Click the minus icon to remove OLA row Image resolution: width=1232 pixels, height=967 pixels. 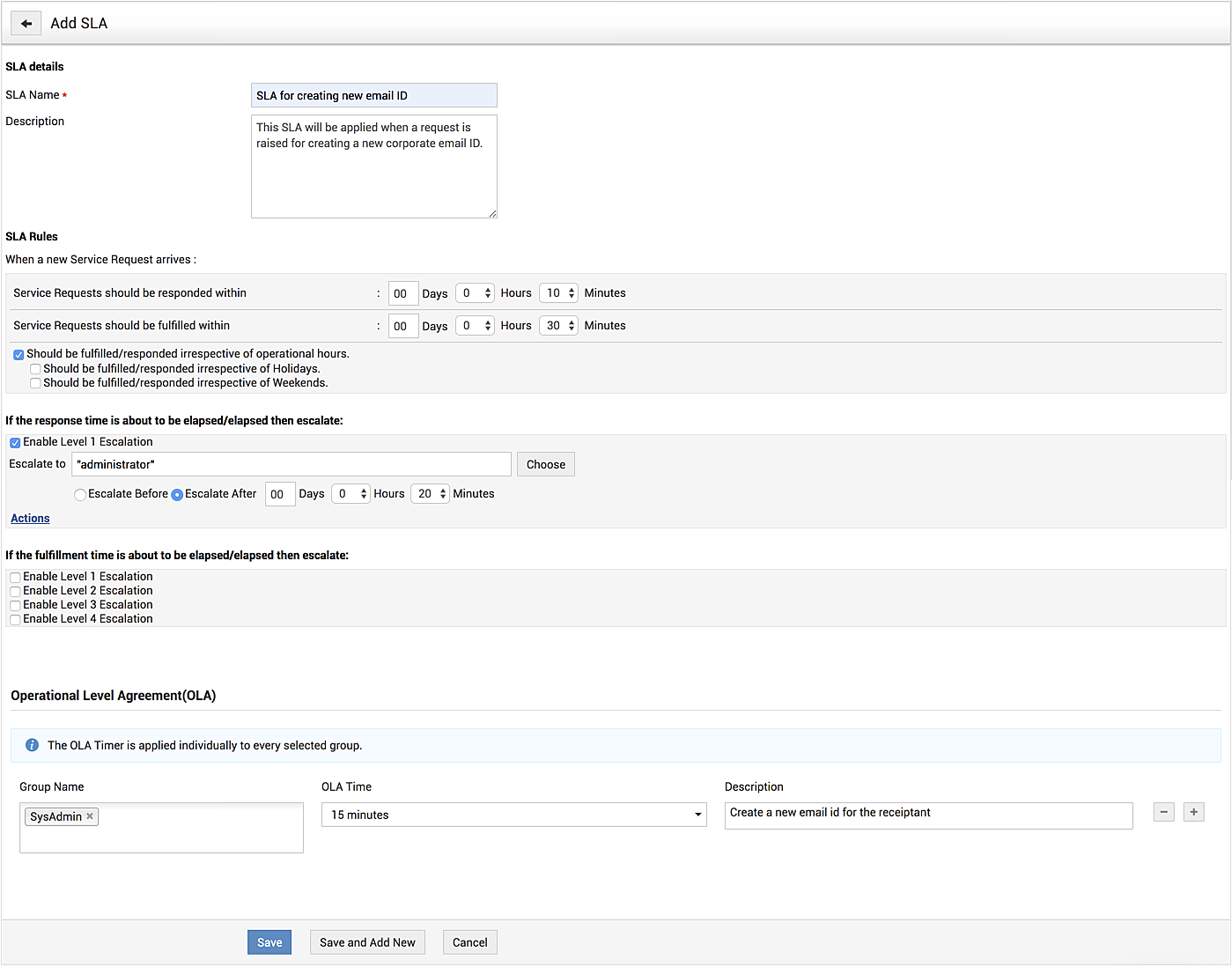[x=1164, y=812]
